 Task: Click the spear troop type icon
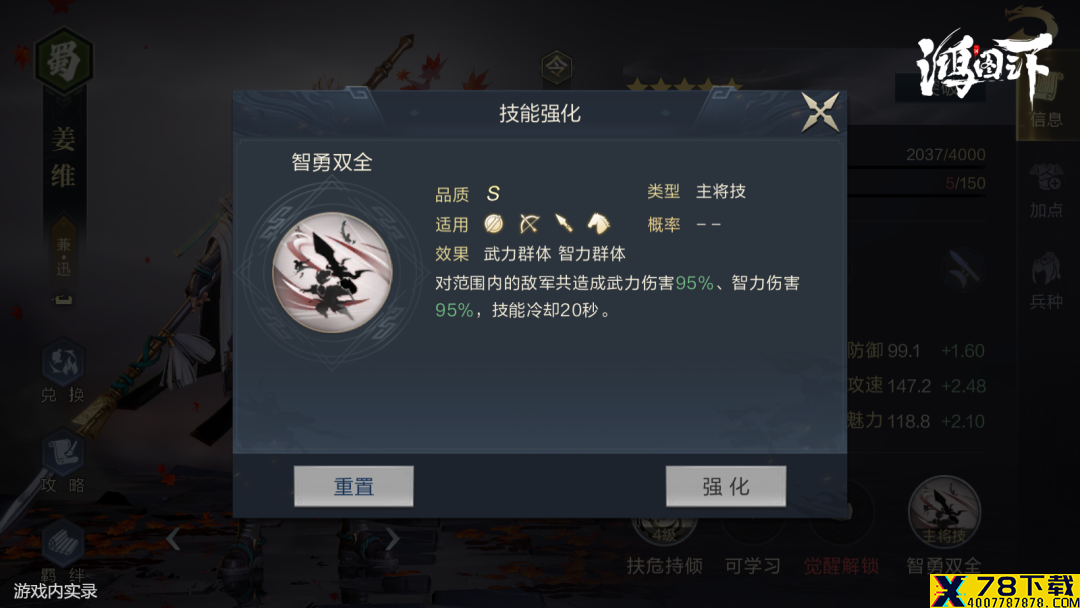coord(563,223)
